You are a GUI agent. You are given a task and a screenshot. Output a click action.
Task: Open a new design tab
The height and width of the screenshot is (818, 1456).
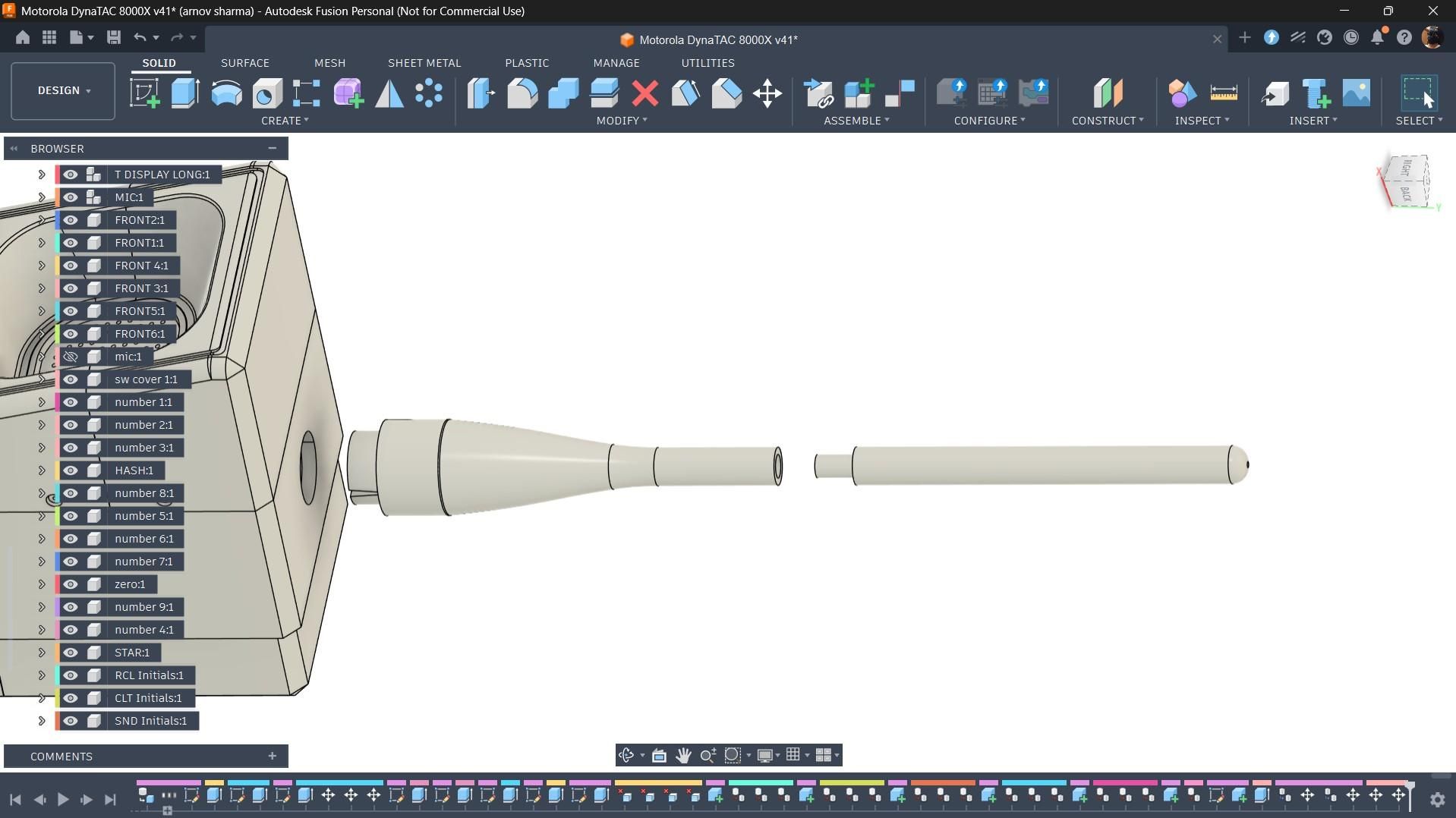click(1244, 37)
